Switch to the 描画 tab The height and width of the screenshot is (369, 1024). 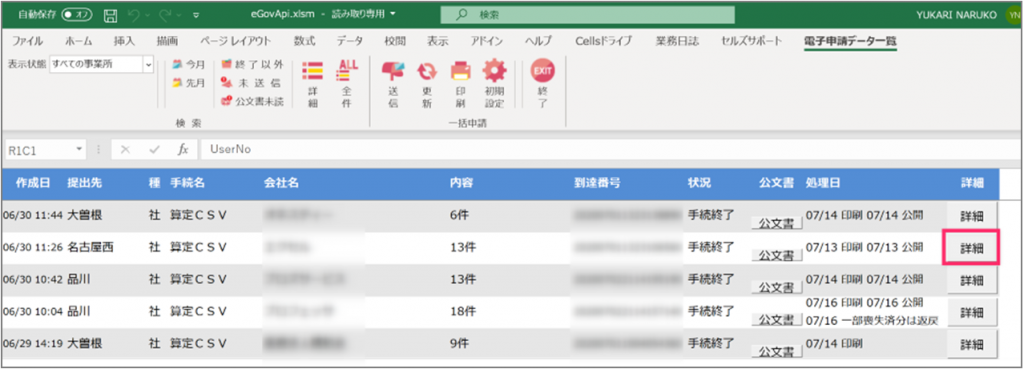pyautogui.click(x=167, y=41)
